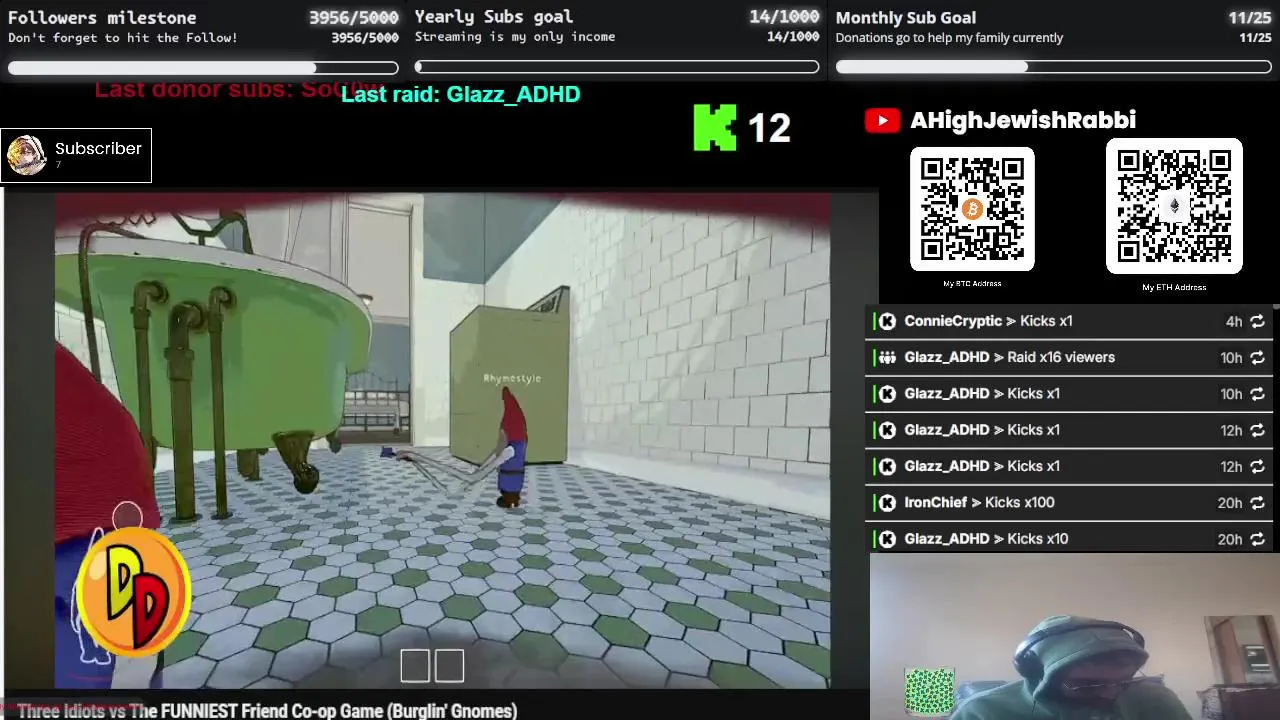Click the Kick count number 12

768,128
